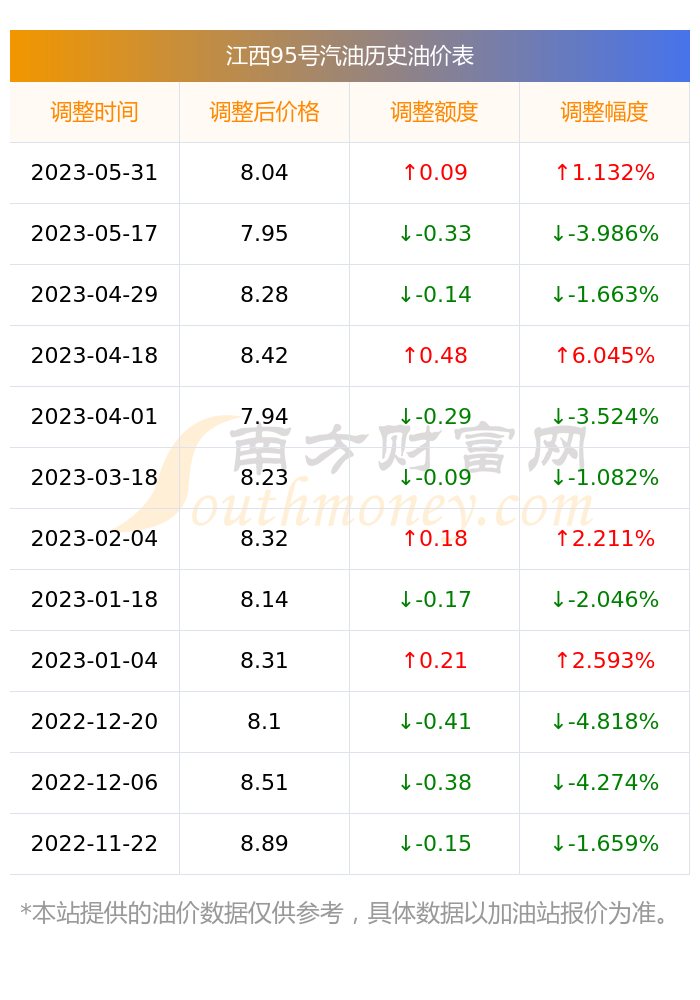Click the footer disclaimer about 油价数据
The width and height of the screenshot is (700, 1000).
tap(344, 913)
